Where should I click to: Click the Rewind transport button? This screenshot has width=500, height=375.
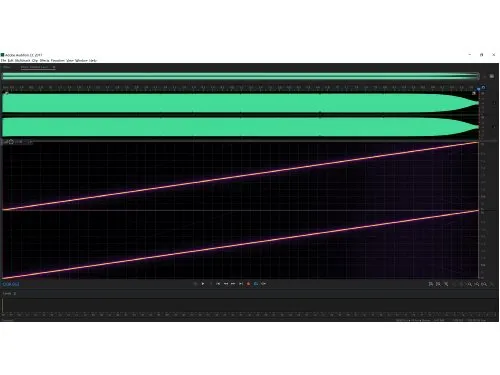226,284
